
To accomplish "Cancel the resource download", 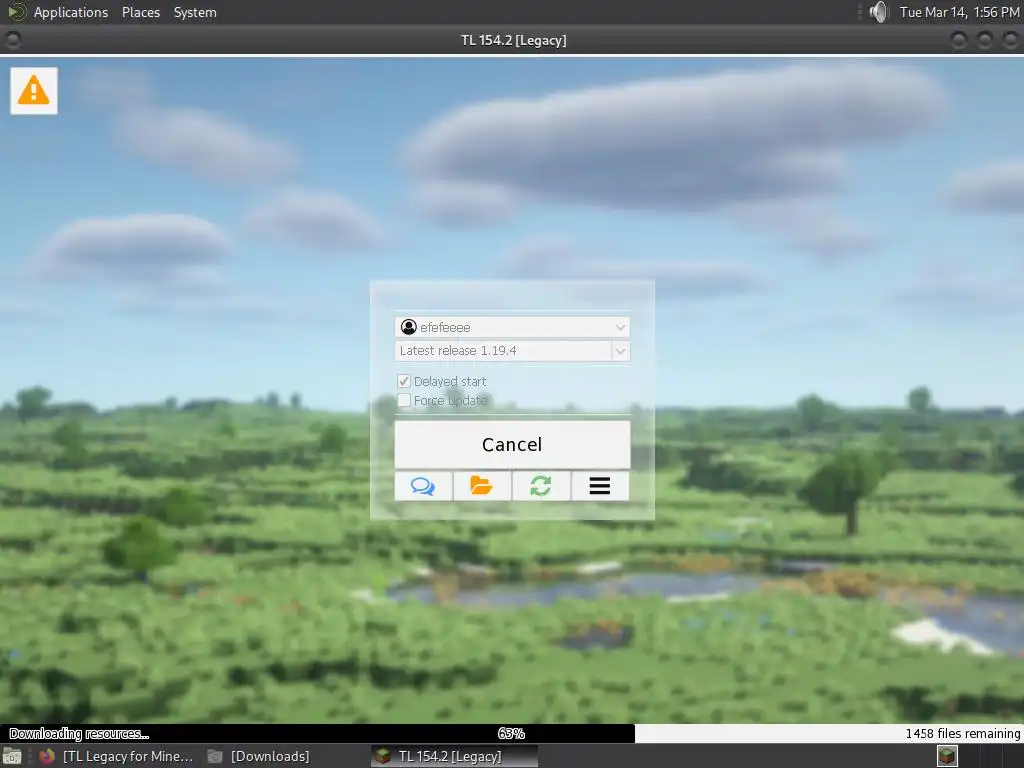I will click(513, 445).
